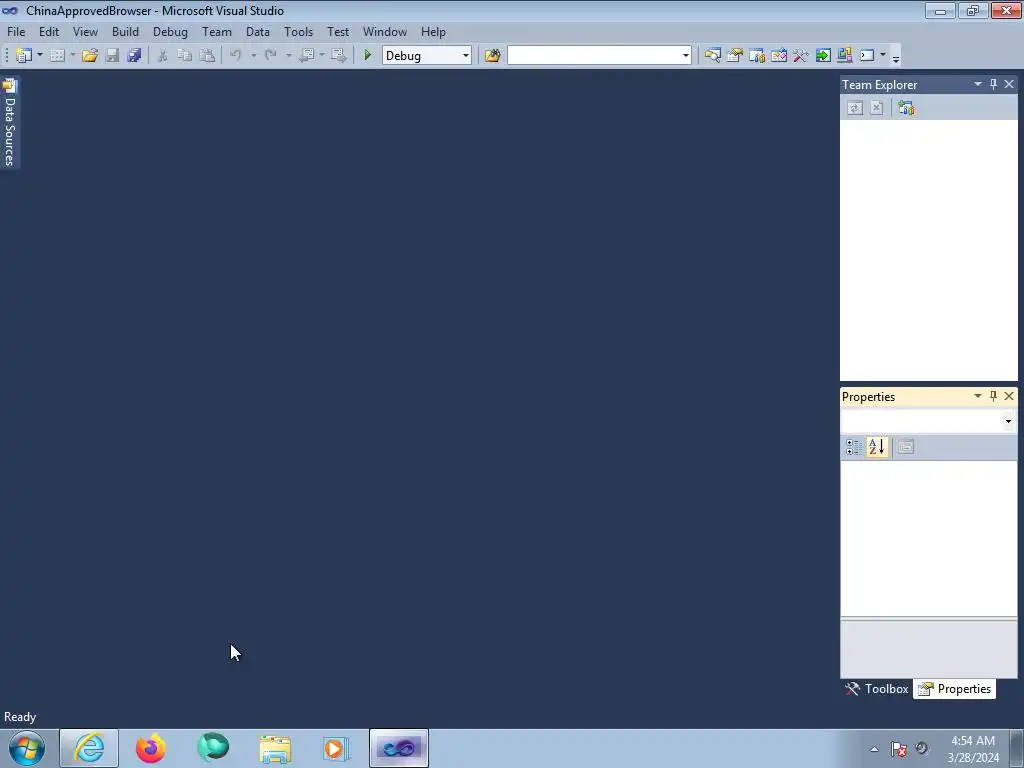
Task: Click the Team Explorer Delete X icon
Action: [876, 108]
